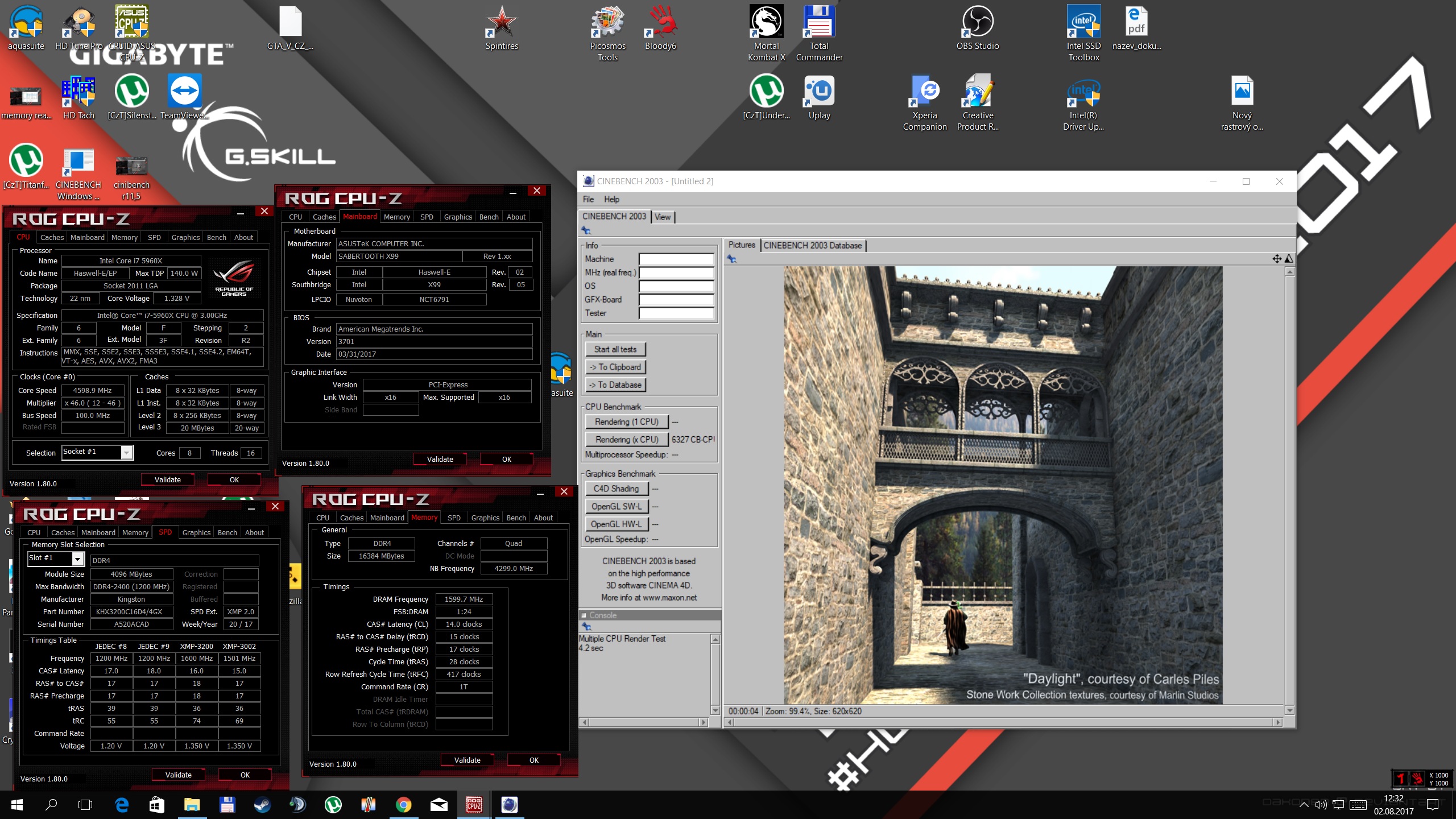Viewport: 1456px width, 819px height.
Task: Click To Clipboard button
Action: (615, 367)
